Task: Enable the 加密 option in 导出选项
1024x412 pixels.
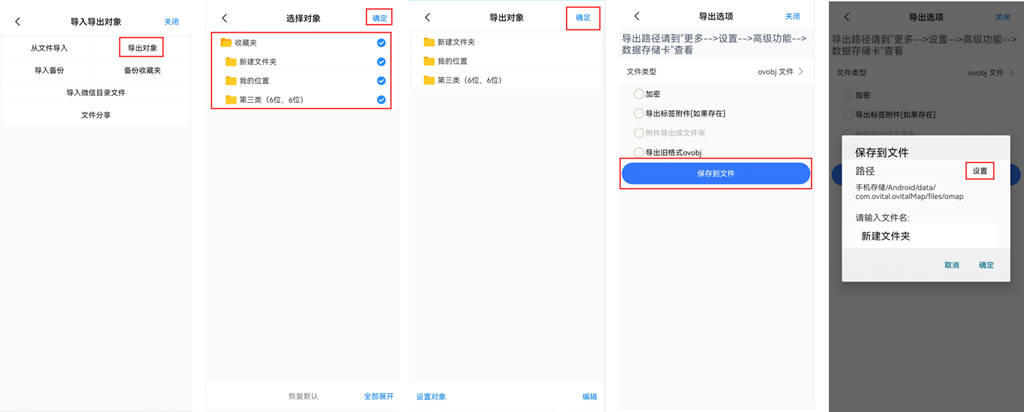Action: (640, 93)
